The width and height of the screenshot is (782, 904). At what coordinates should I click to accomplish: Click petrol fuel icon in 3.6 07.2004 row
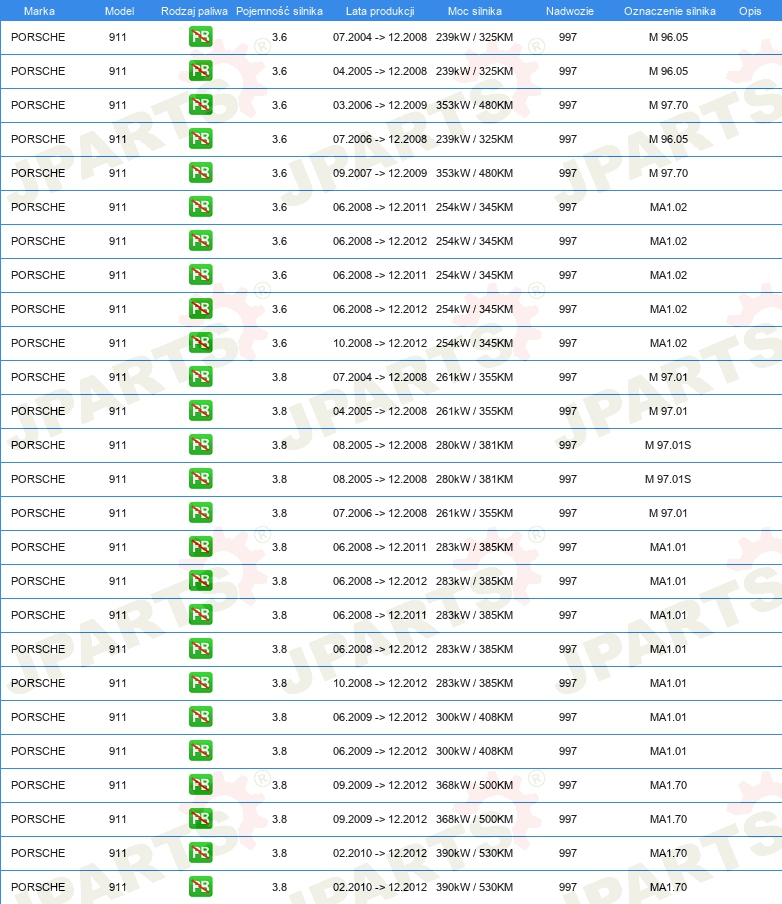click(x=201, y=37)
